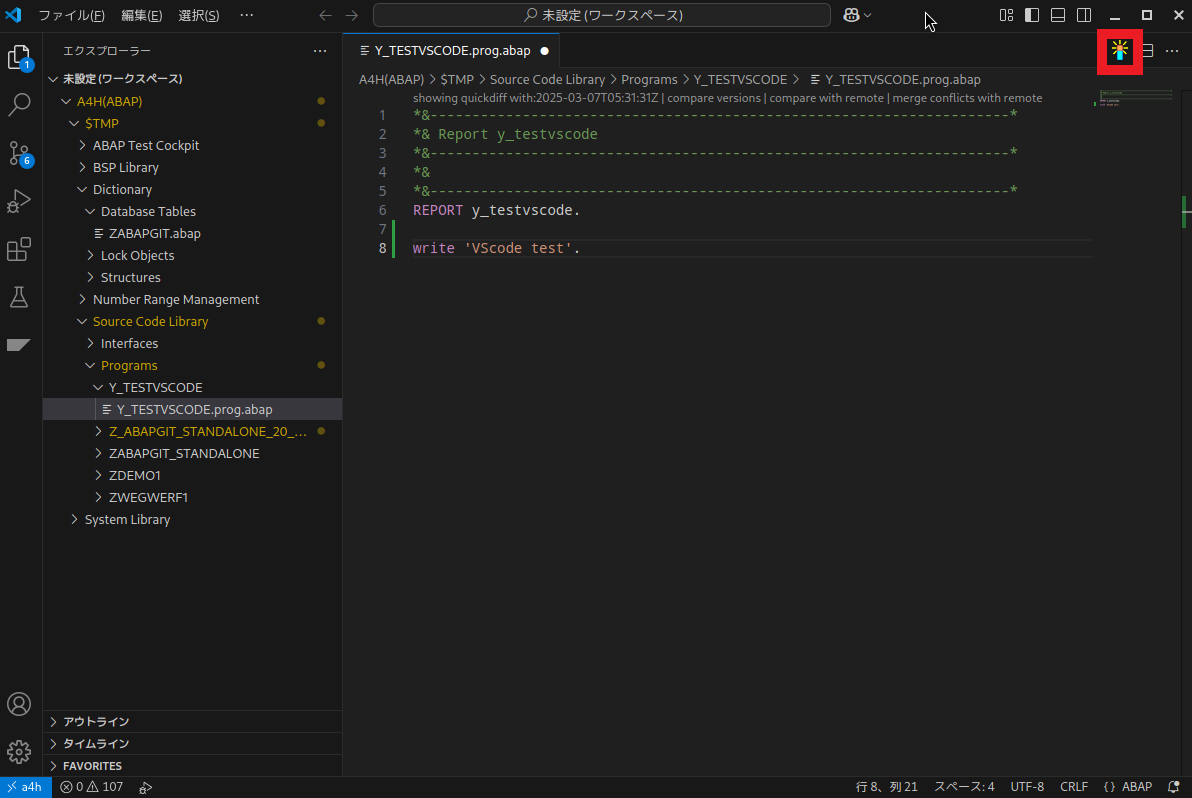Screen dimensions: 1192x798
Task: Toggle the panel visibility
Action: point(1057,15)
